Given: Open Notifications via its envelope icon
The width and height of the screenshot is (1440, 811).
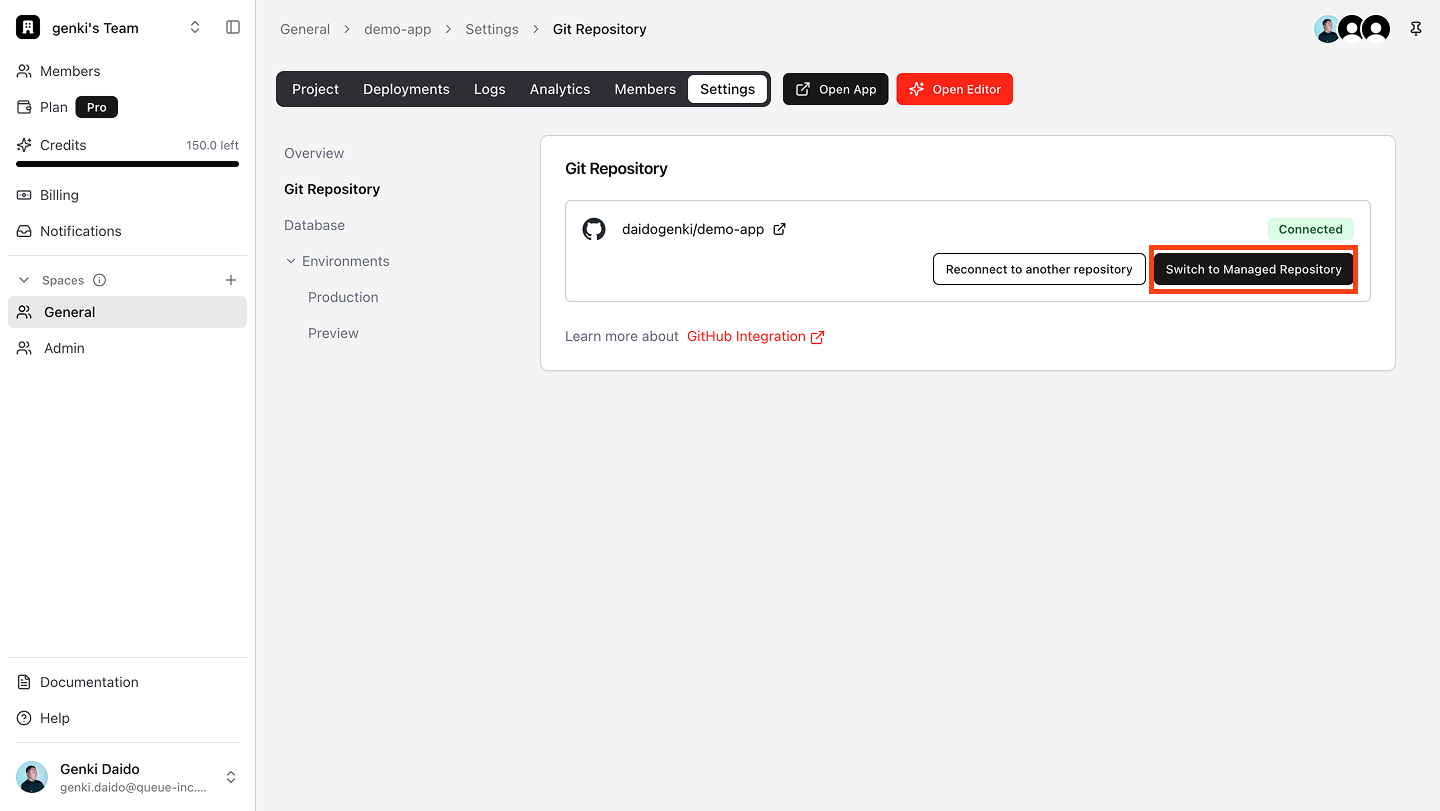Looking at the screenshot, I should pyautogui.click(x=24, y=231).
